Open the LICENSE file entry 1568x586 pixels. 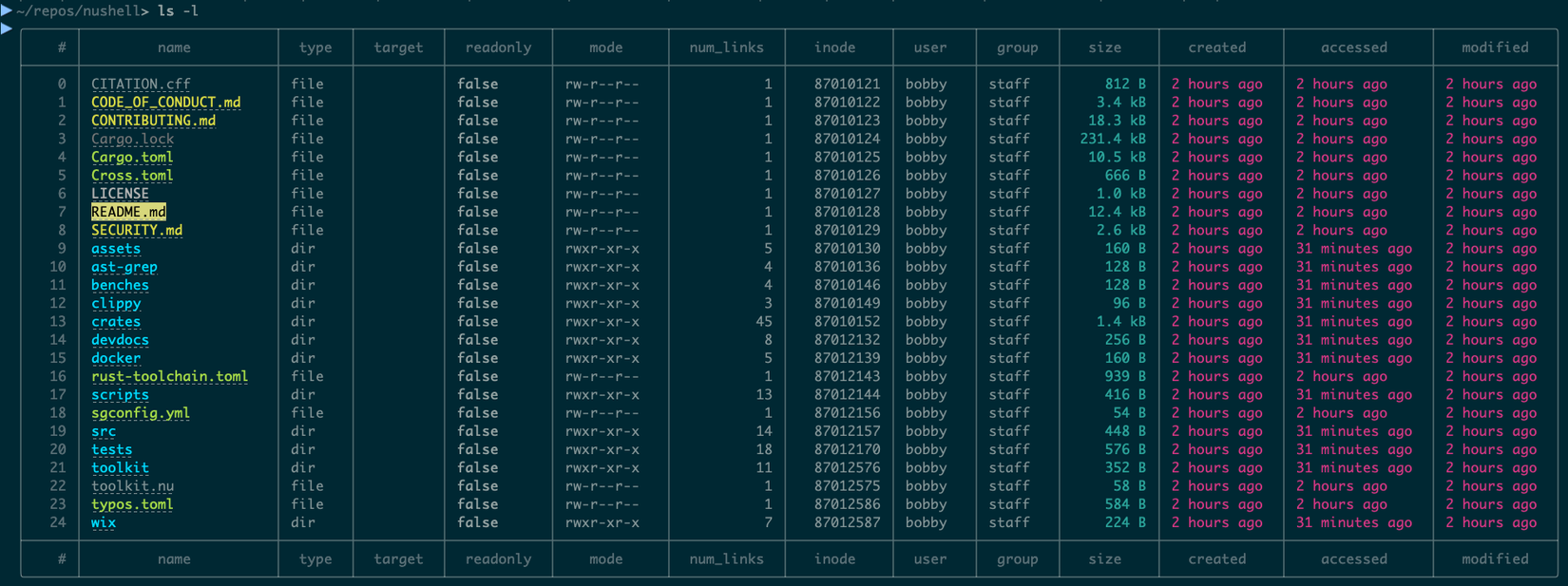(x=120, y=194)
